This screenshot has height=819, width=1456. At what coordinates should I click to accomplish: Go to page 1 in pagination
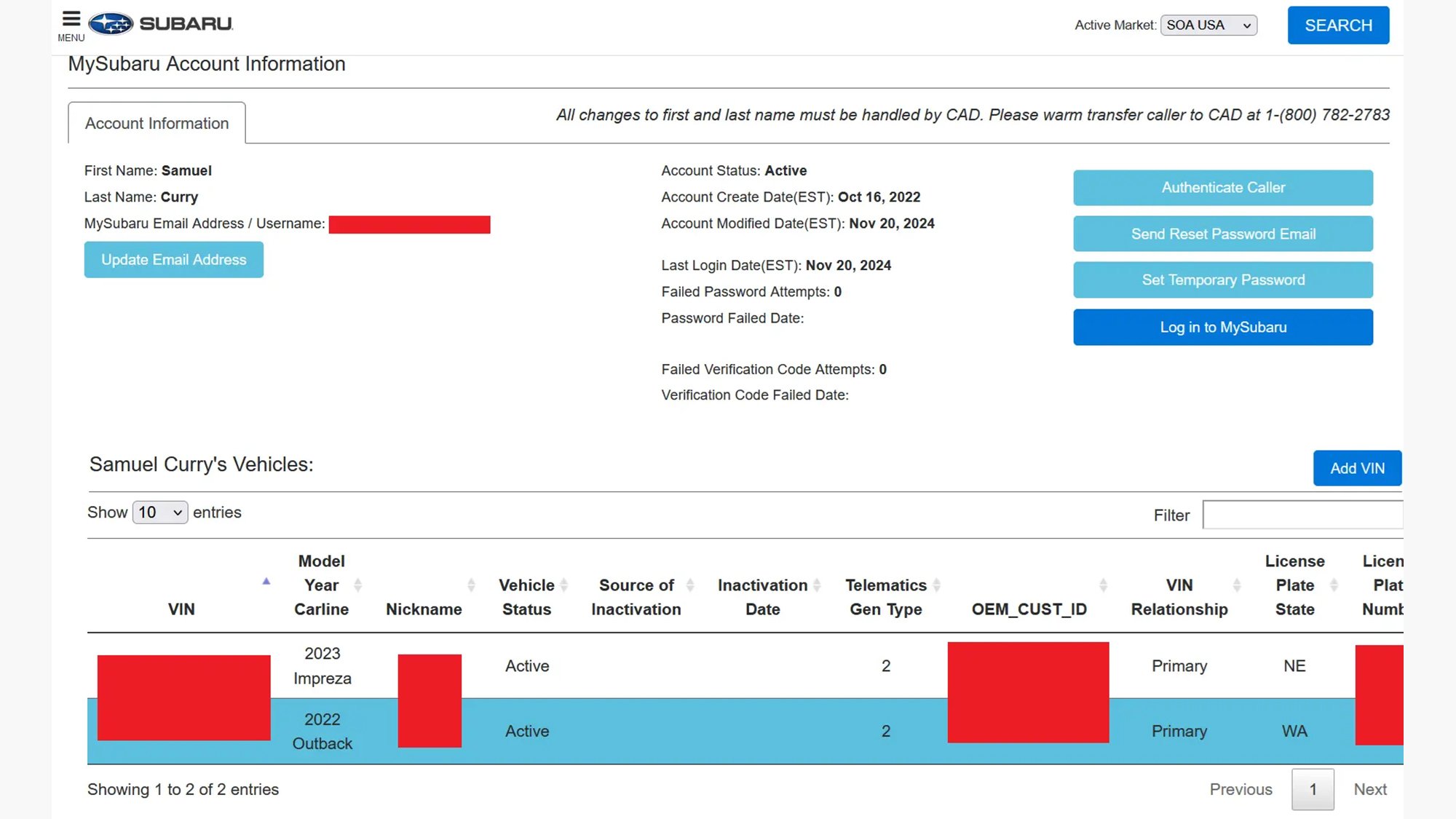pos(1313,790)
